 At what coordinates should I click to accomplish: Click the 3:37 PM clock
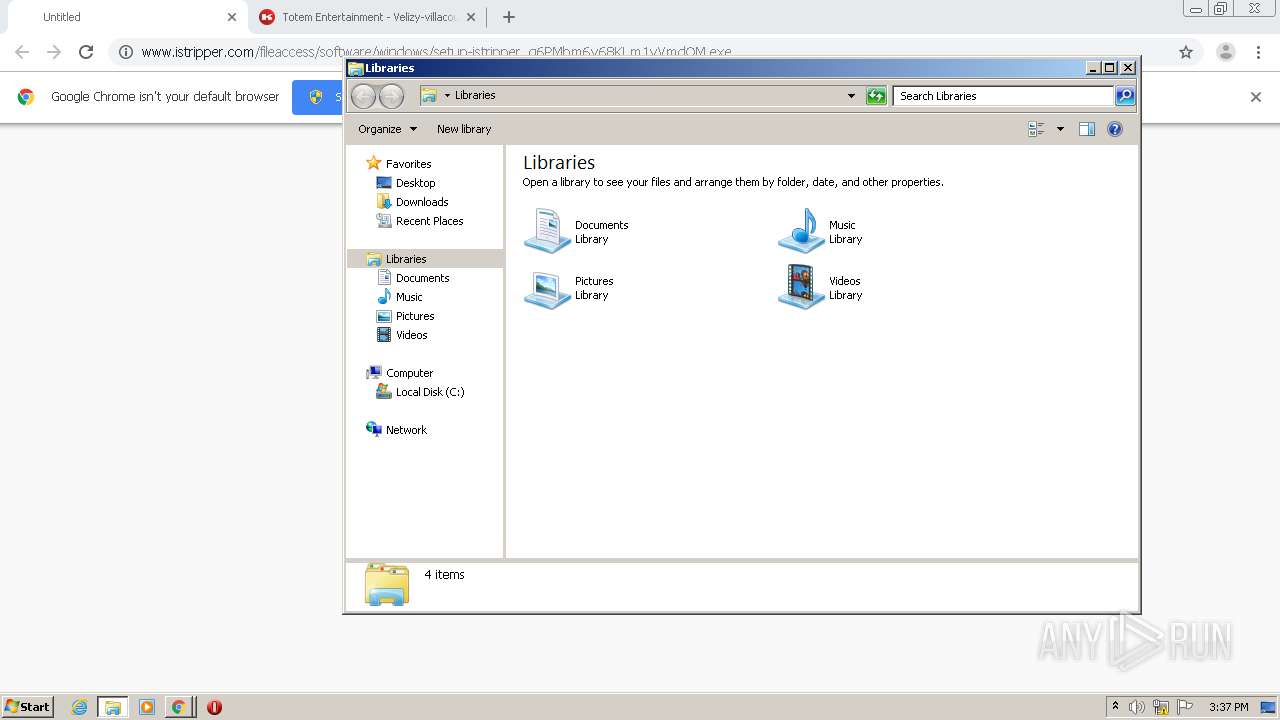tap(1228, 707)
